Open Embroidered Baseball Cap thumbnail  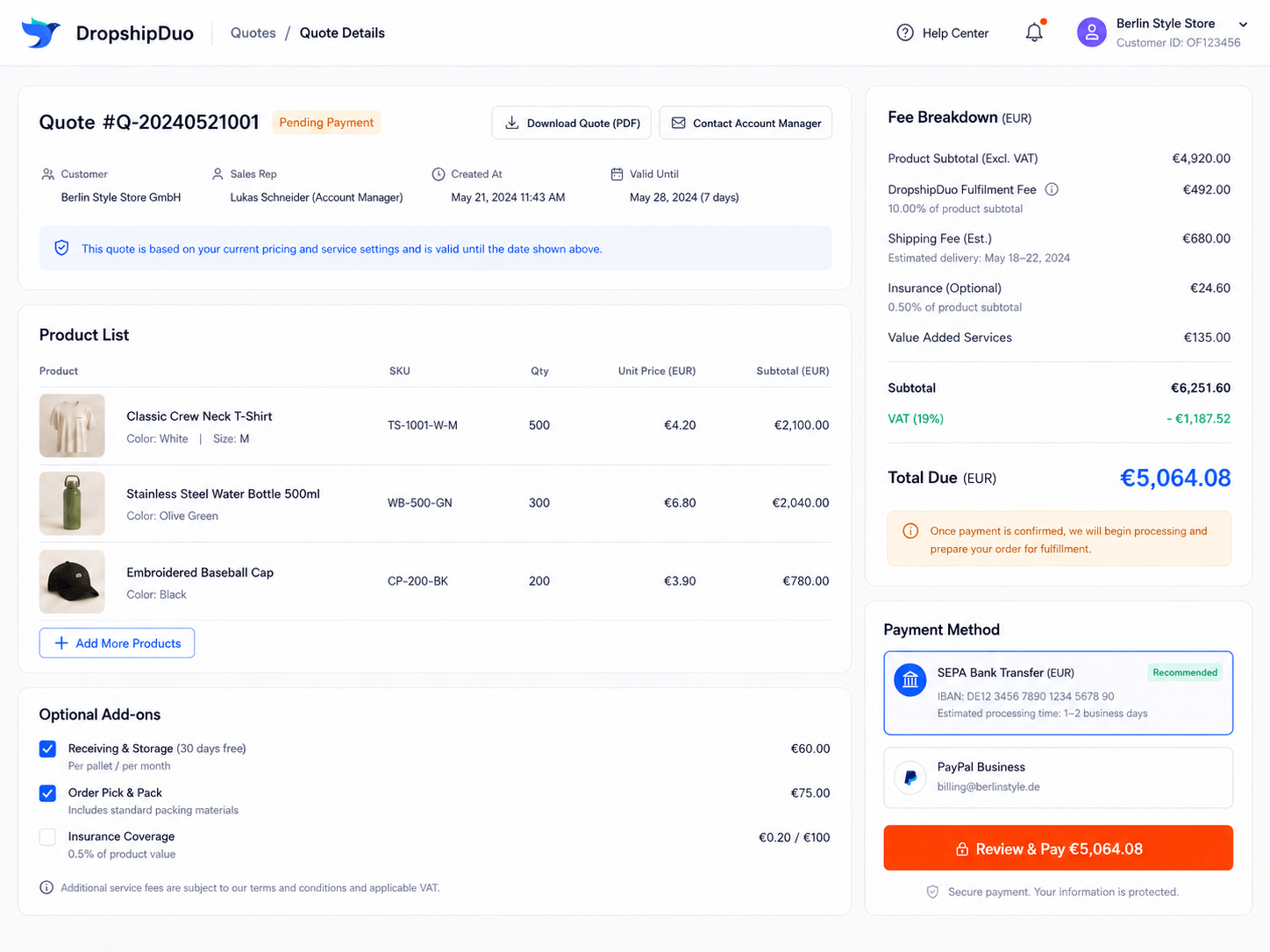pyautogui.click(x=72, y=581)
